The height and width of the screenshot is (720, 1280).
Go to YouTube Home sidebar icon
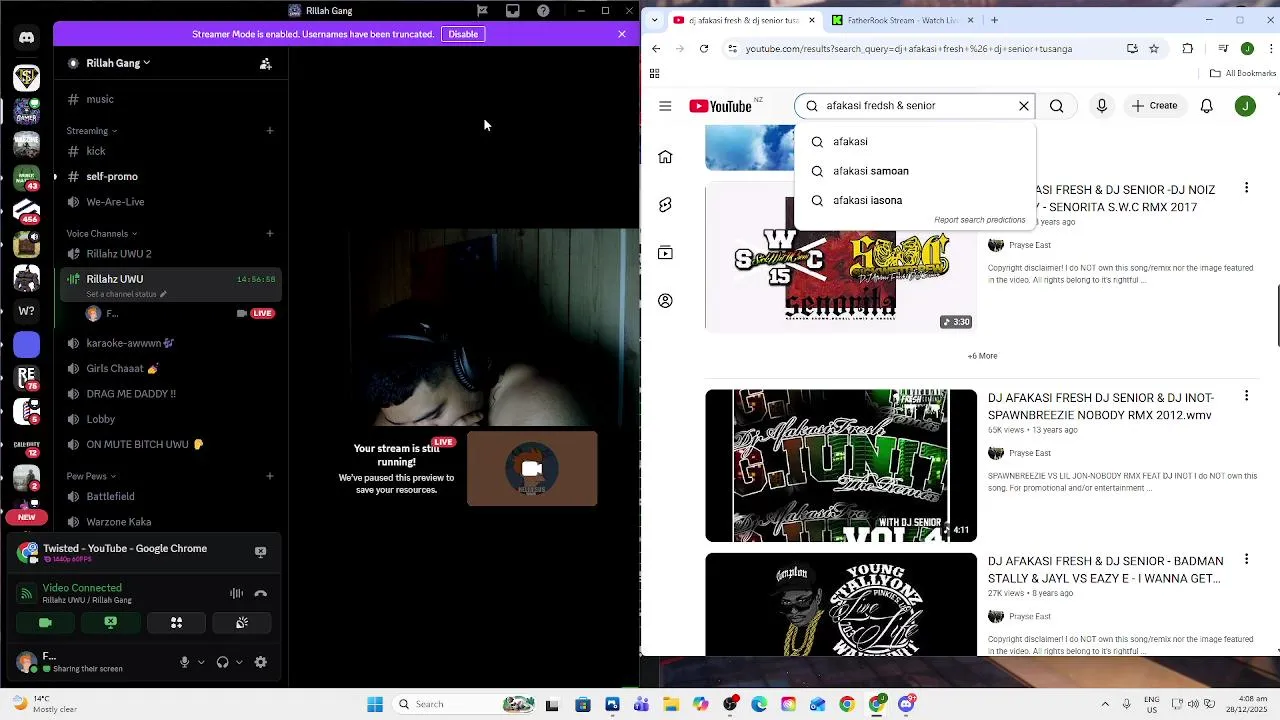[x=665, y=157]
